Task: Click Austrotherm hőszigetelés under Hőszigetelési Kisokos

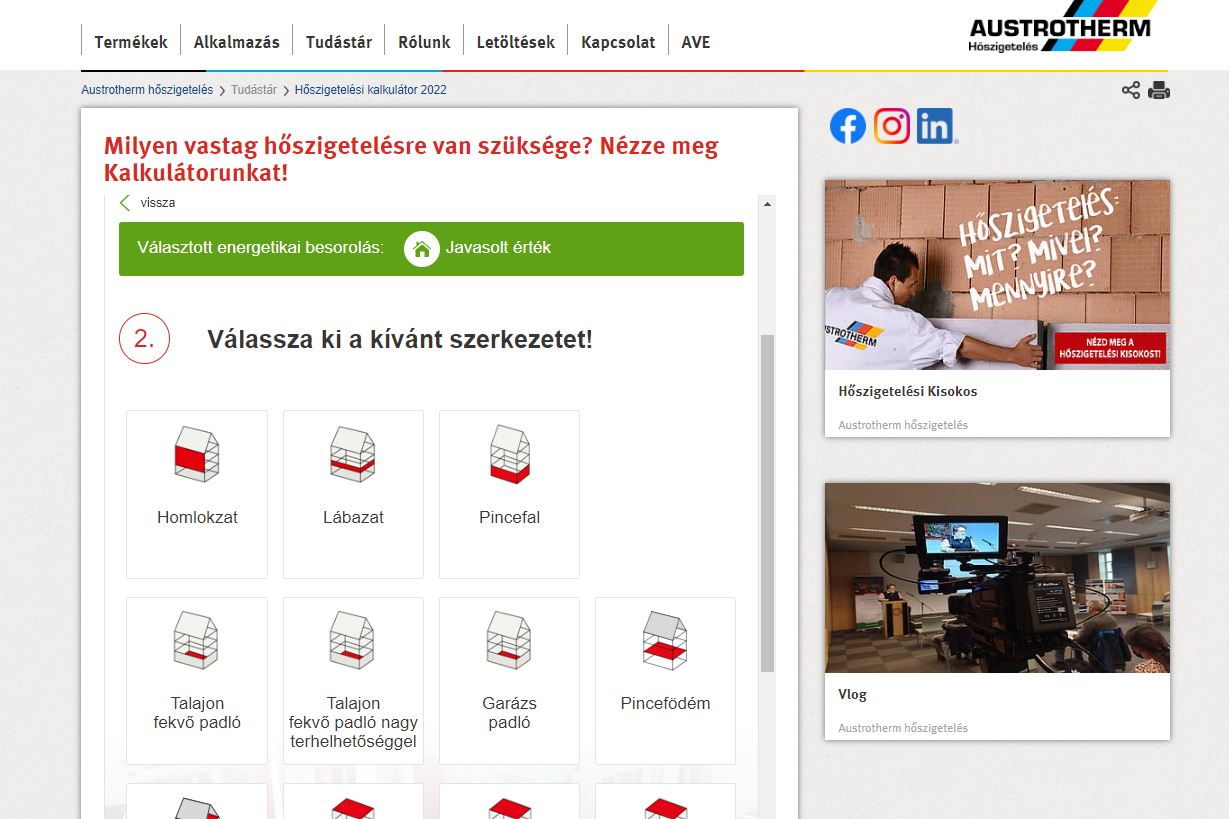Action: click(x=903, y=425)
